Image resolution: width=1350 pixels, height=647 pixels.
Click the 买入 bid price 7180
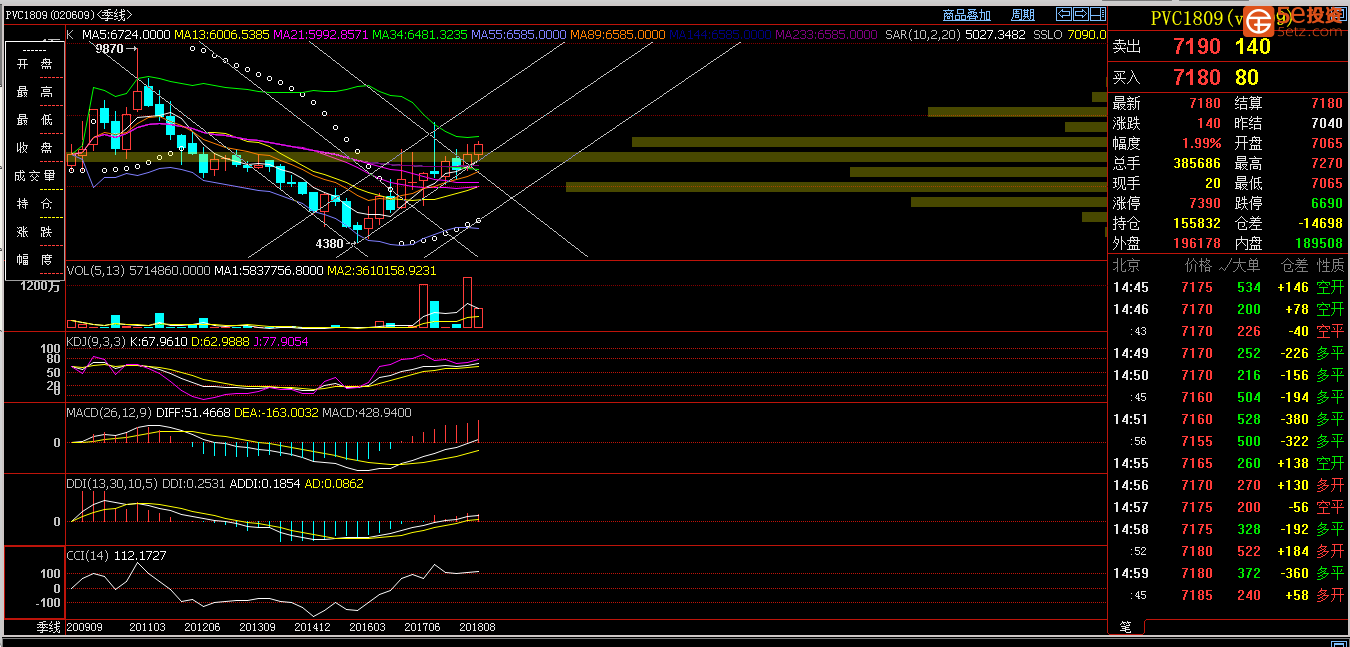coord(1196,77)
